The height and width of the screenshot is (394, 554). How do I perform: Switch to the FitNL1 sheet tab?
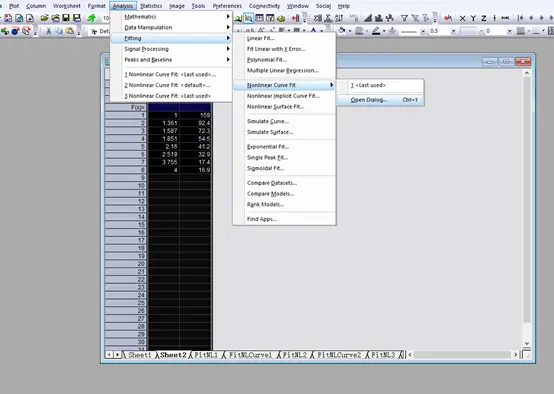[x=206, y=355]
